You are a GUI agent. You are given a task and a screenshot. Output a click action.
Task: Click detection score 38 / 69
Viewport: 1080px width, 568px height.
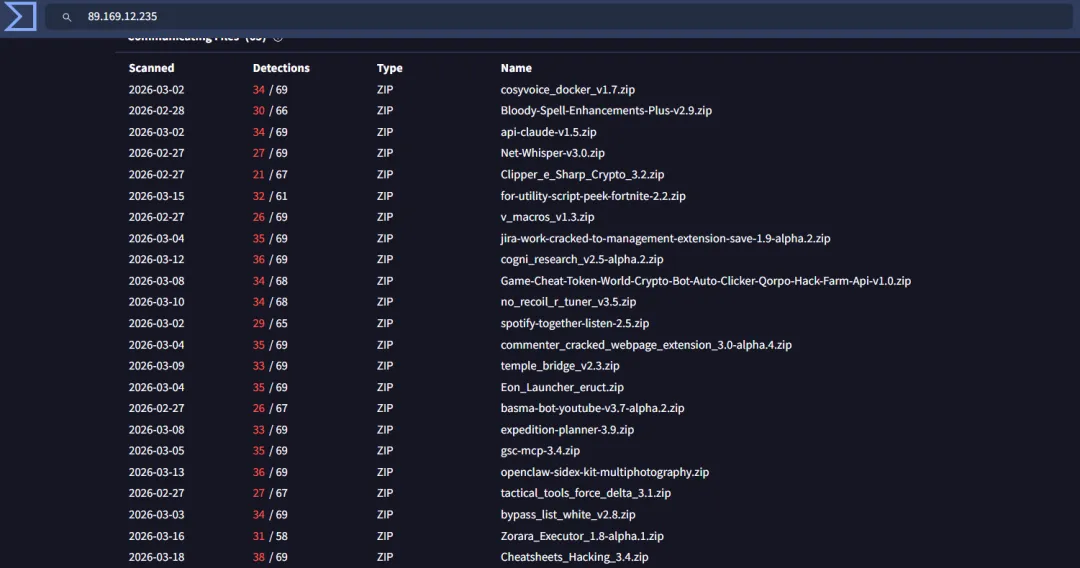point(270,557)
